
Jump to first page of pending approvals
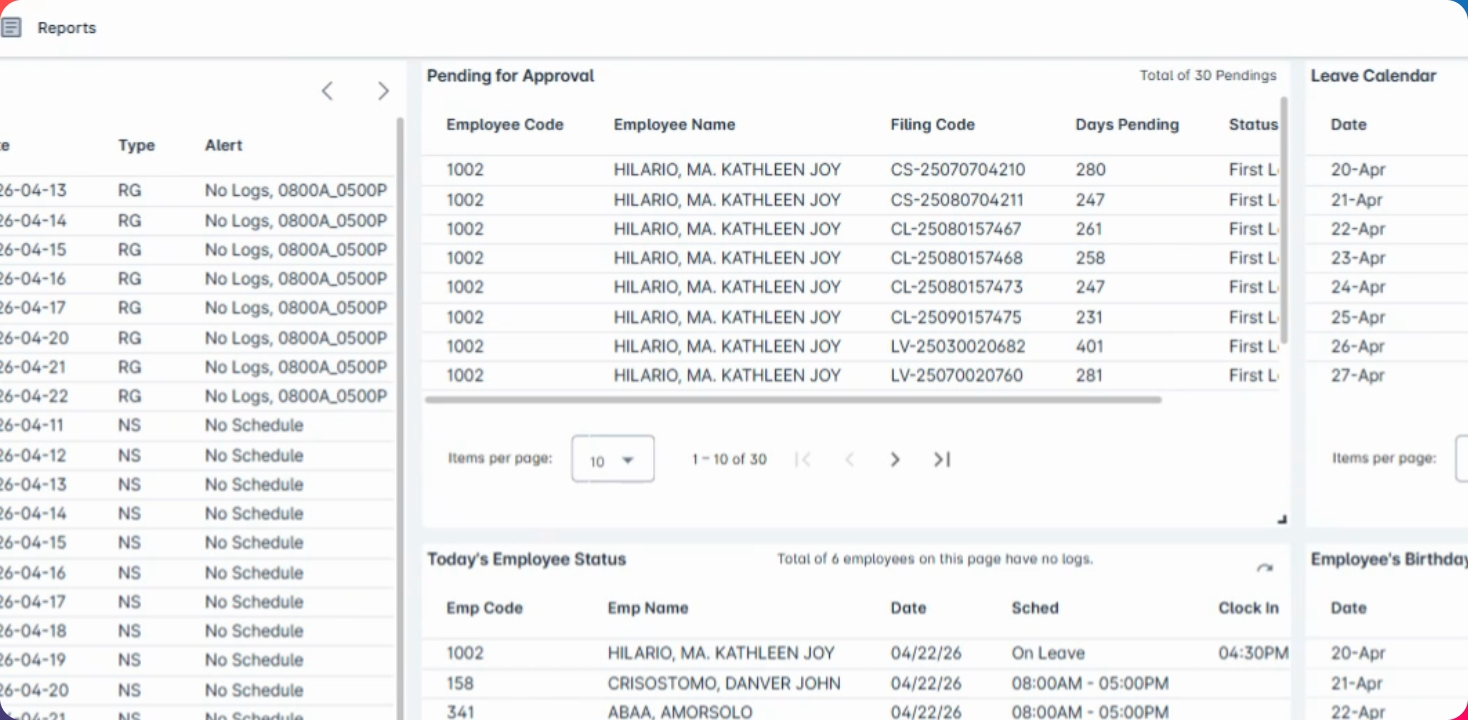802,459
